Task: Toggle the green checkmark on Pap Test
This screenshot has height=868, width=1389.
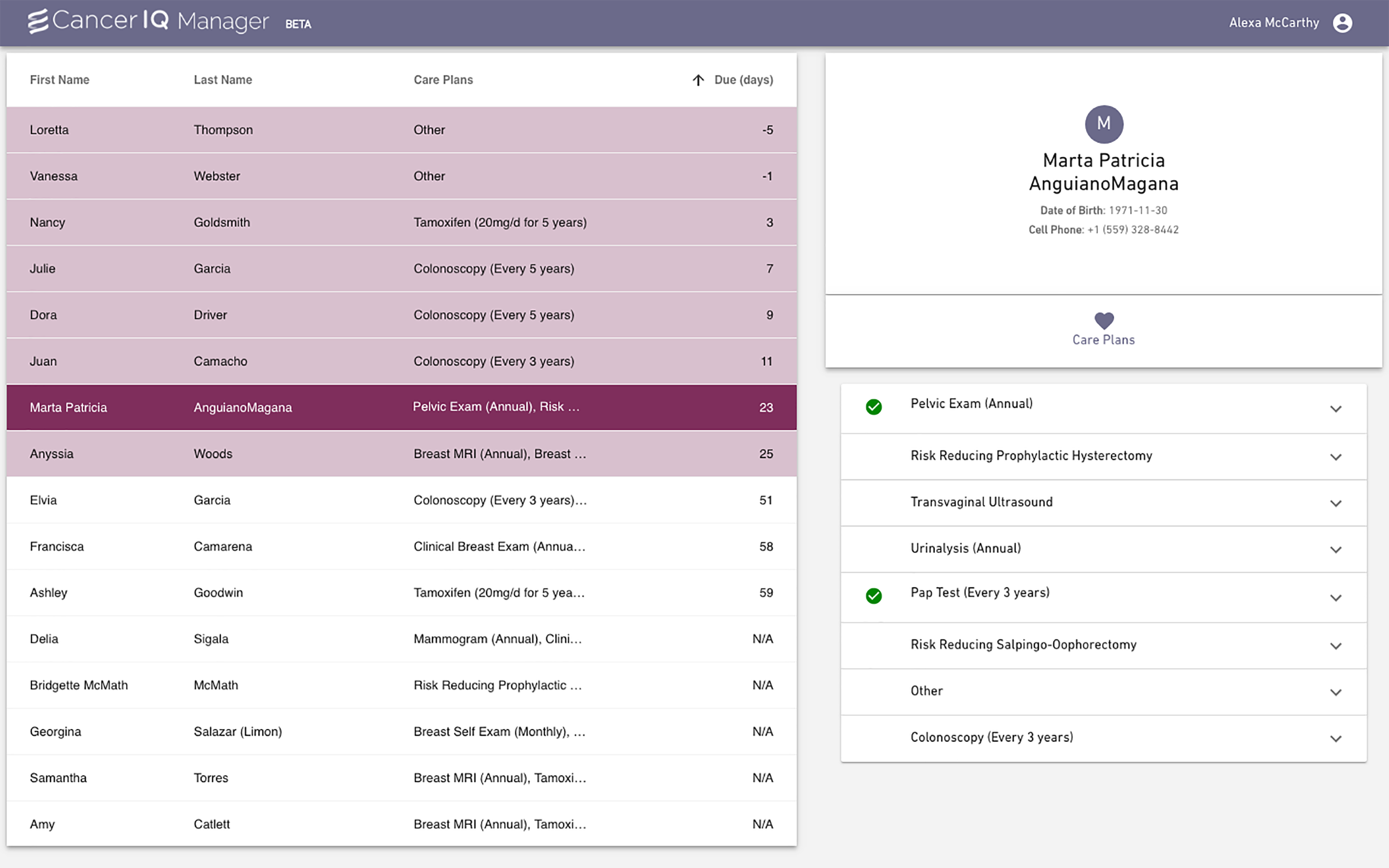Action: click(x=874, y=597)
